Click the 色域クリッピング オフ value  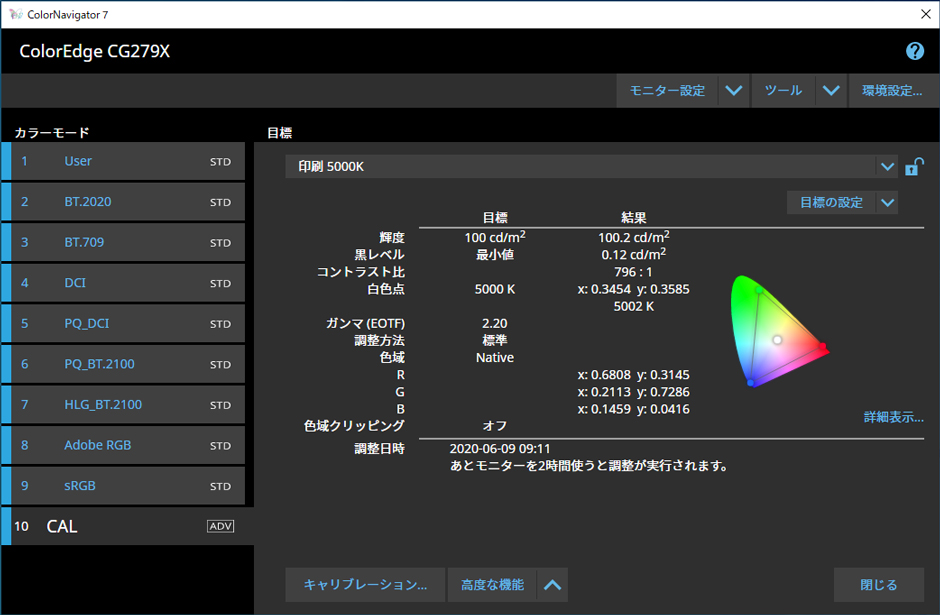coord(495,426)
